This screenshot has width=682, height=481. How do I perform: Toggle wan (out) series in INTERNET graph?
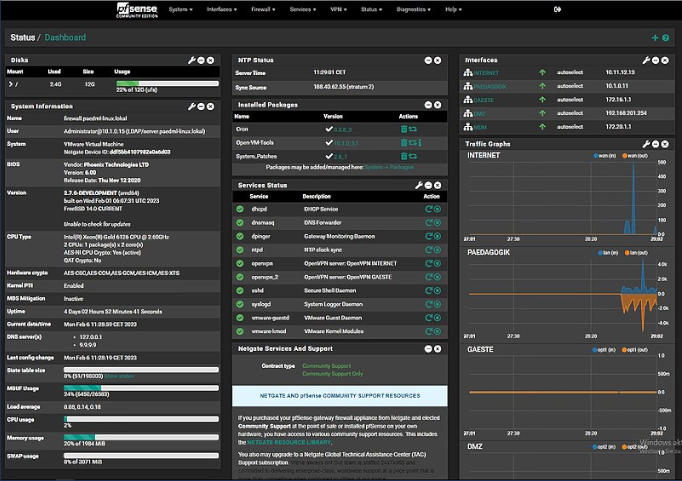(x=635, y=156)
